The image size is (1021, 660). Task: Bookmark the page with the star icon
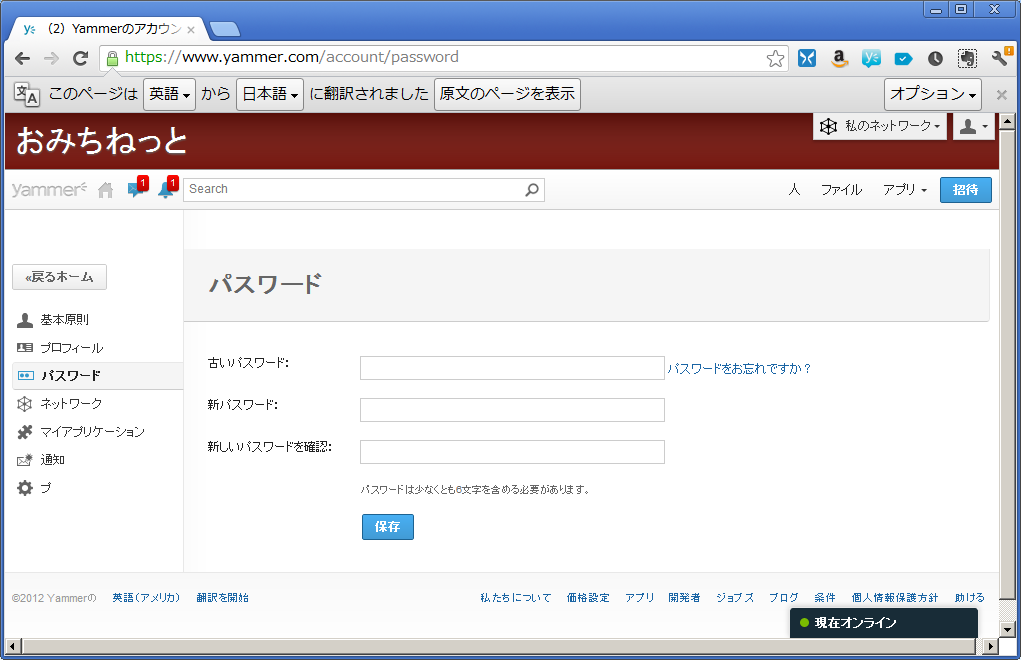pos(775,58)
